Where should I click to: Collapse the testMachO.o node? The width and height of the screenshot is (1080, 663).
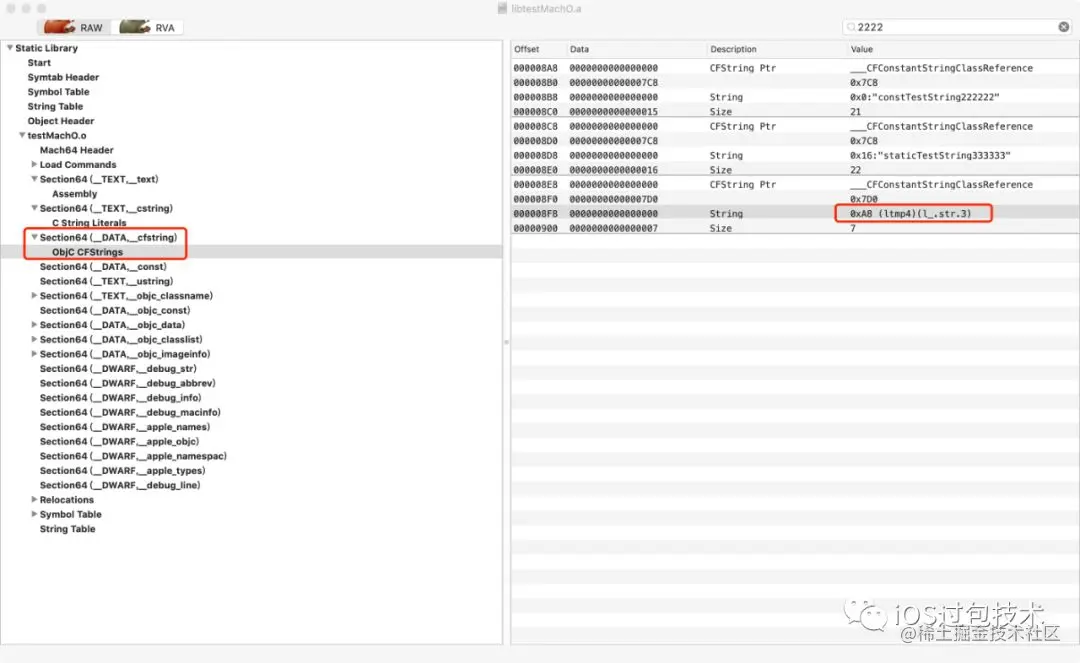22,135
